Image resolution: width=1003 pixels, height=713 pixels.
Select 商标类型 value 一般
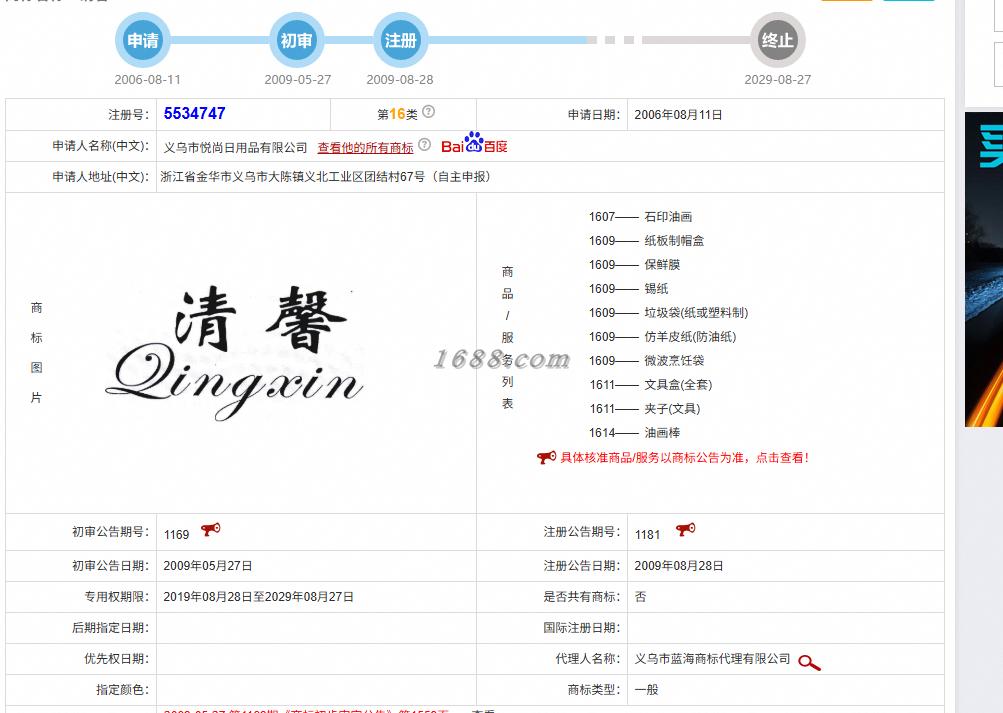pos(646,689)
